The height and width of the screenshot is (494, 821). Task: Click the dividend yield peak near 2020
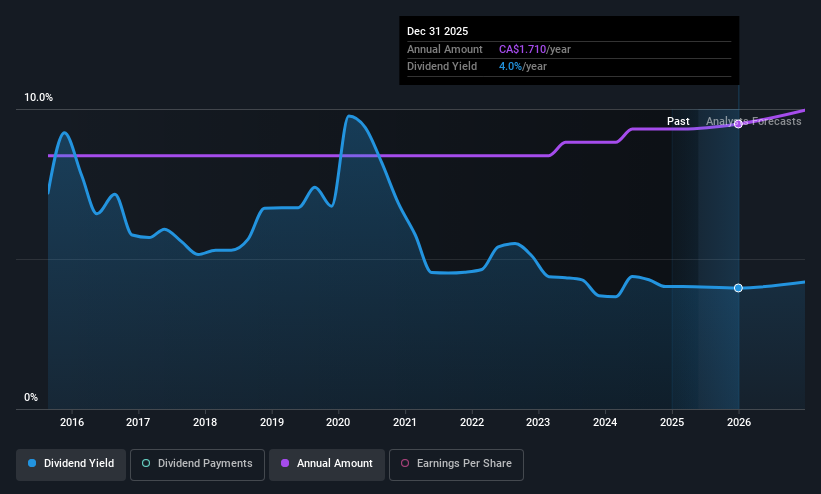click(x=349, y=116)
